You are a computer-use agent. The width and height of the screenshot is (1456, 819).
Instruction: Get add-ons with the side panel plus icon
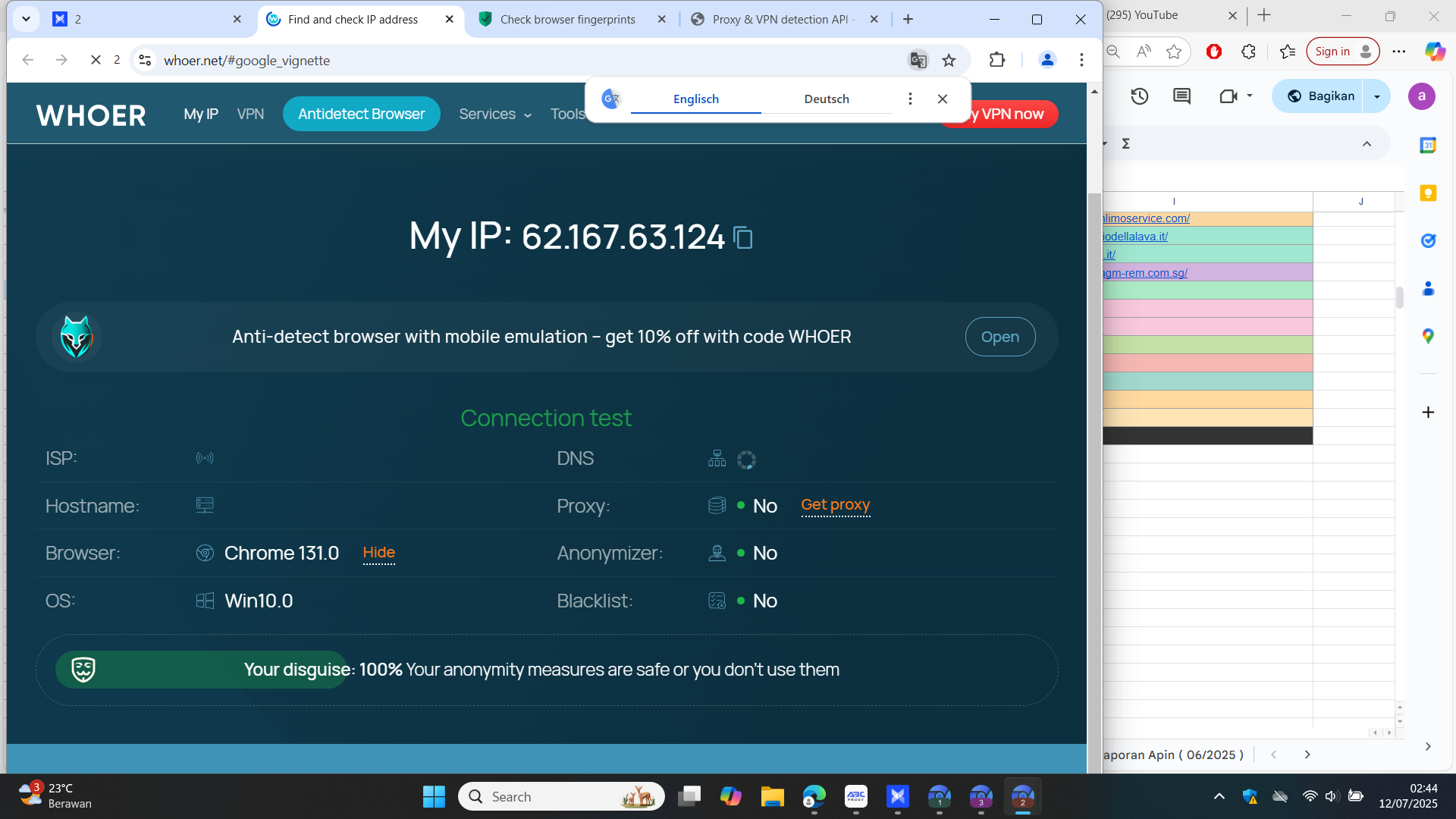1428,412
